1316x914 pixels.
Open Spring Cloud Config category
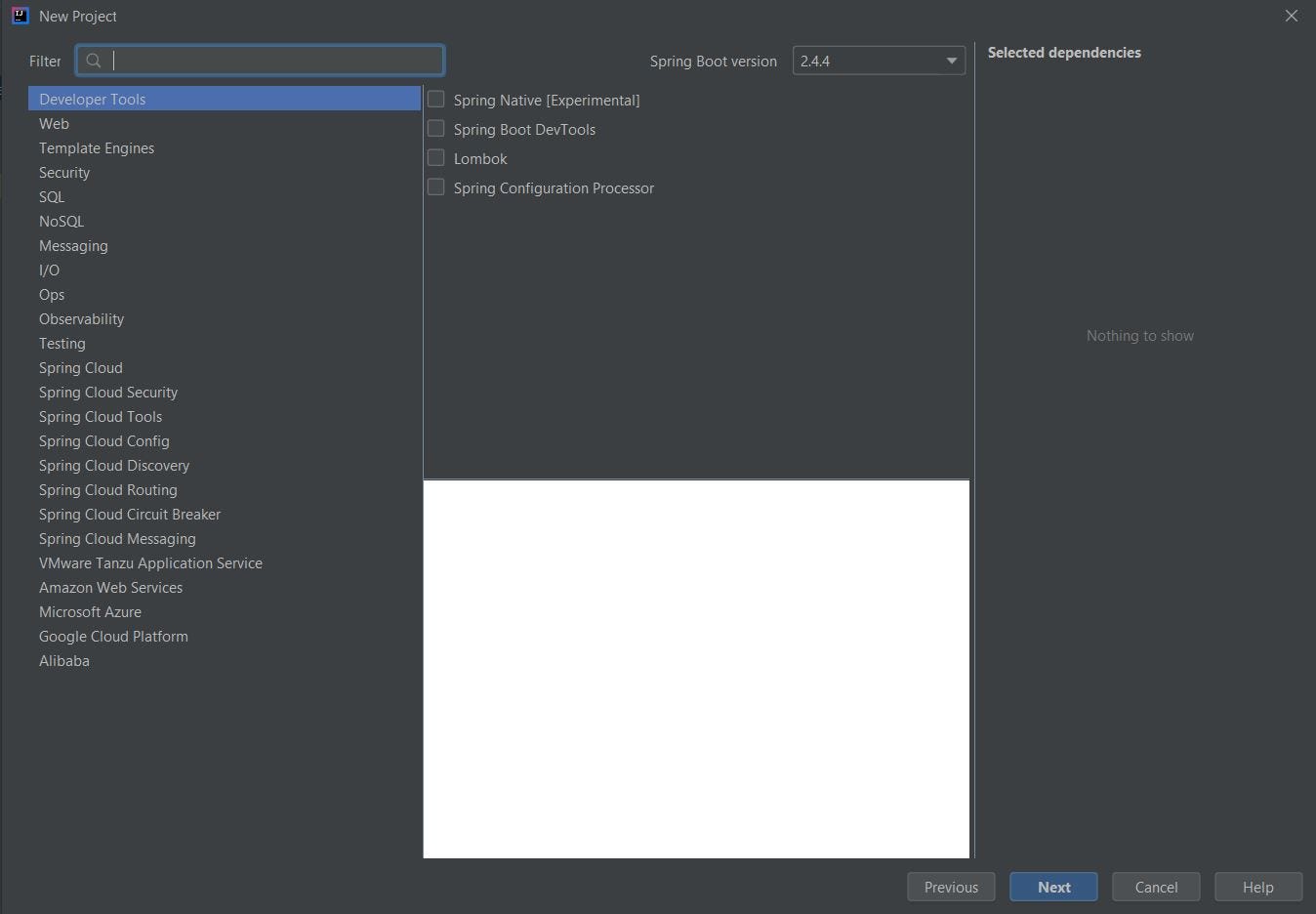225,440
